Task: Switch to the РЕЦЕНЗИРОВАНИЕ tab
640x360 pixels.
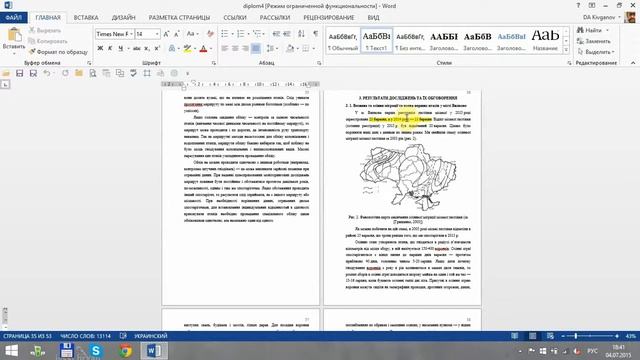Action: (x=329, y=18)
